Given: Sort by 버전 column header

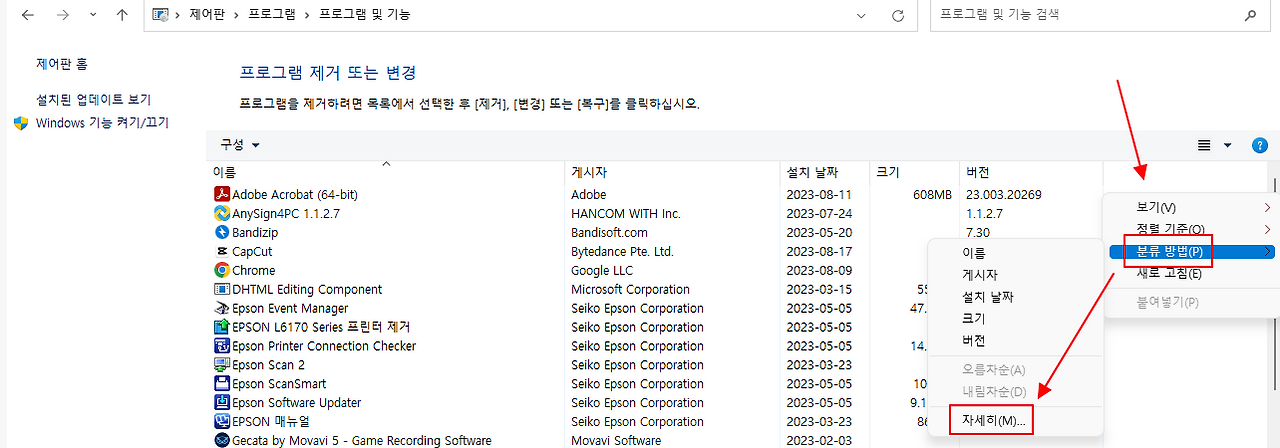Looking at the screenshot, I should coord(978,173).
